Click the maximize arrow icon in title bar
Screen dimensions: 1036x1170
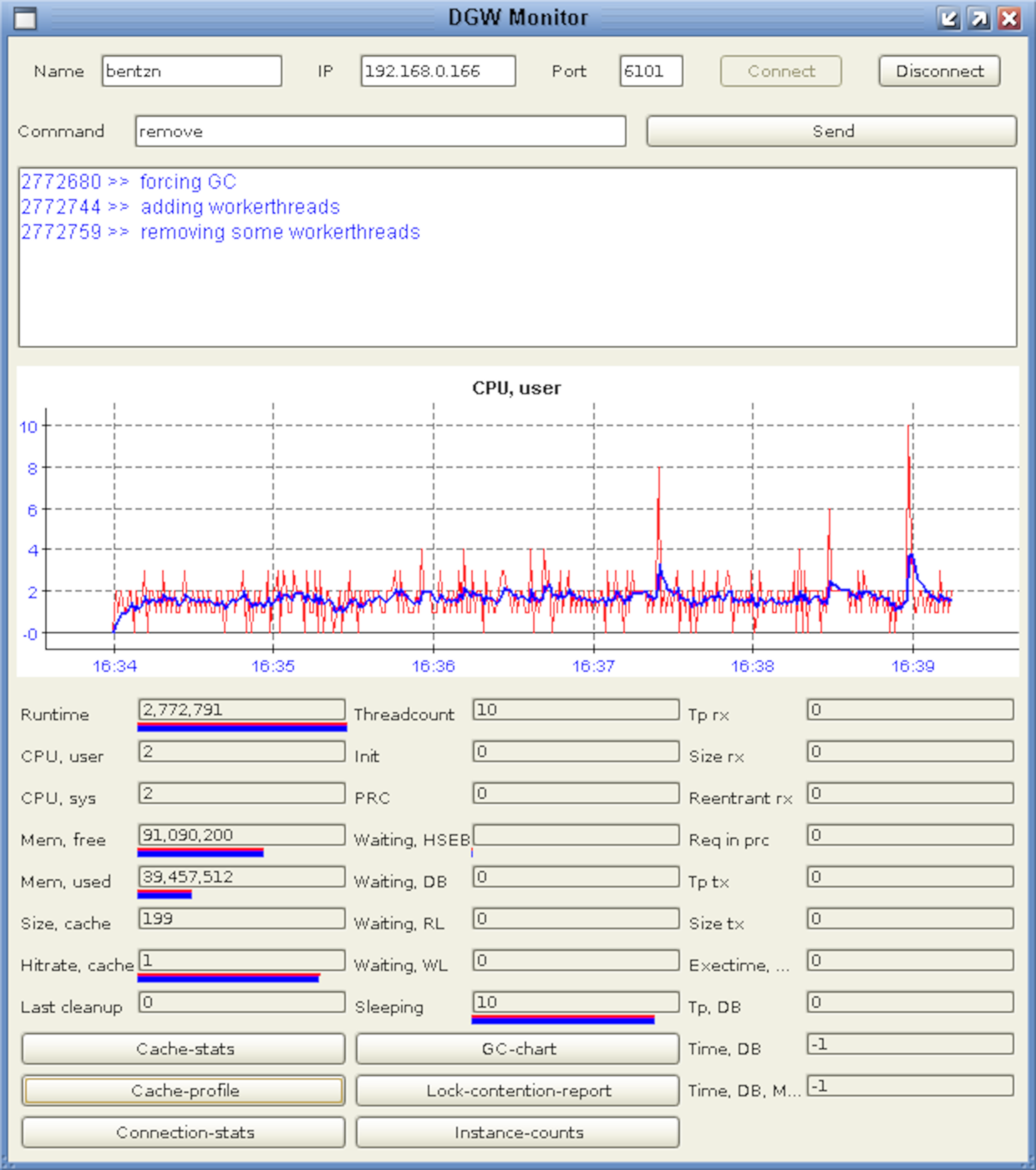(x=978, y=18)
